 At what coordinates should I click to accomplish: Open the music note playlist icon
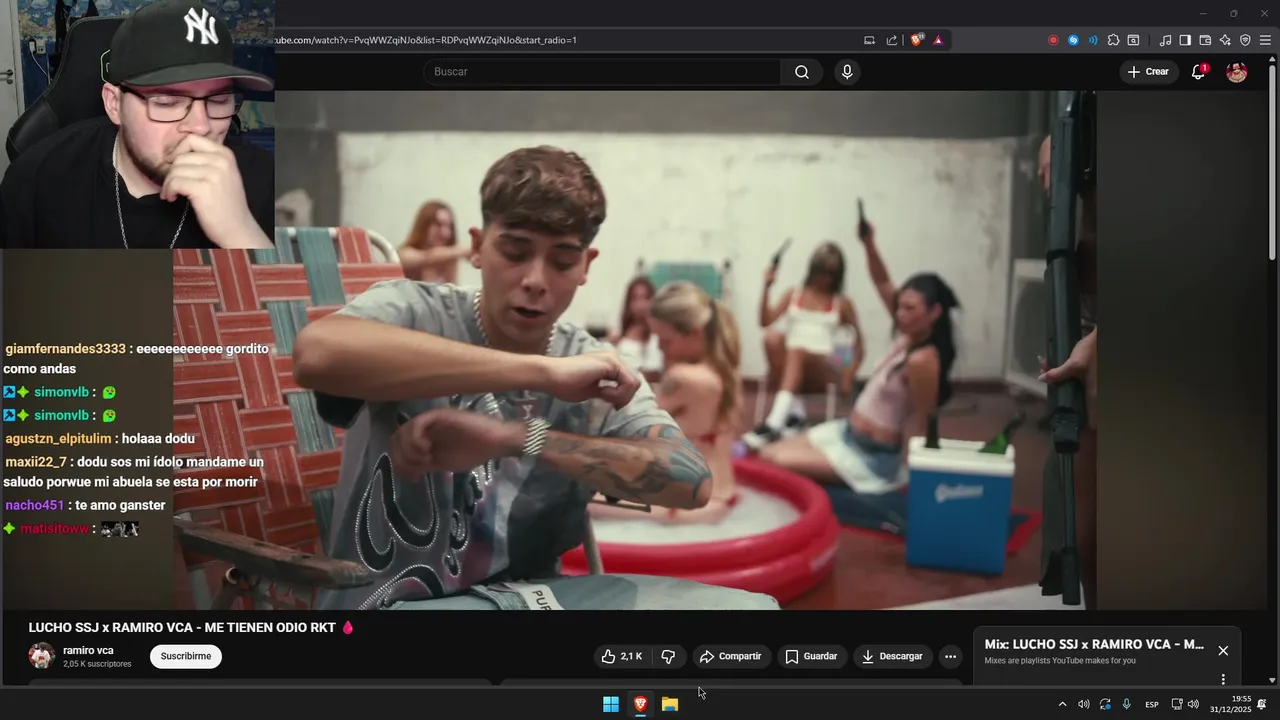pyautogui.click(x=1165, y=40)
